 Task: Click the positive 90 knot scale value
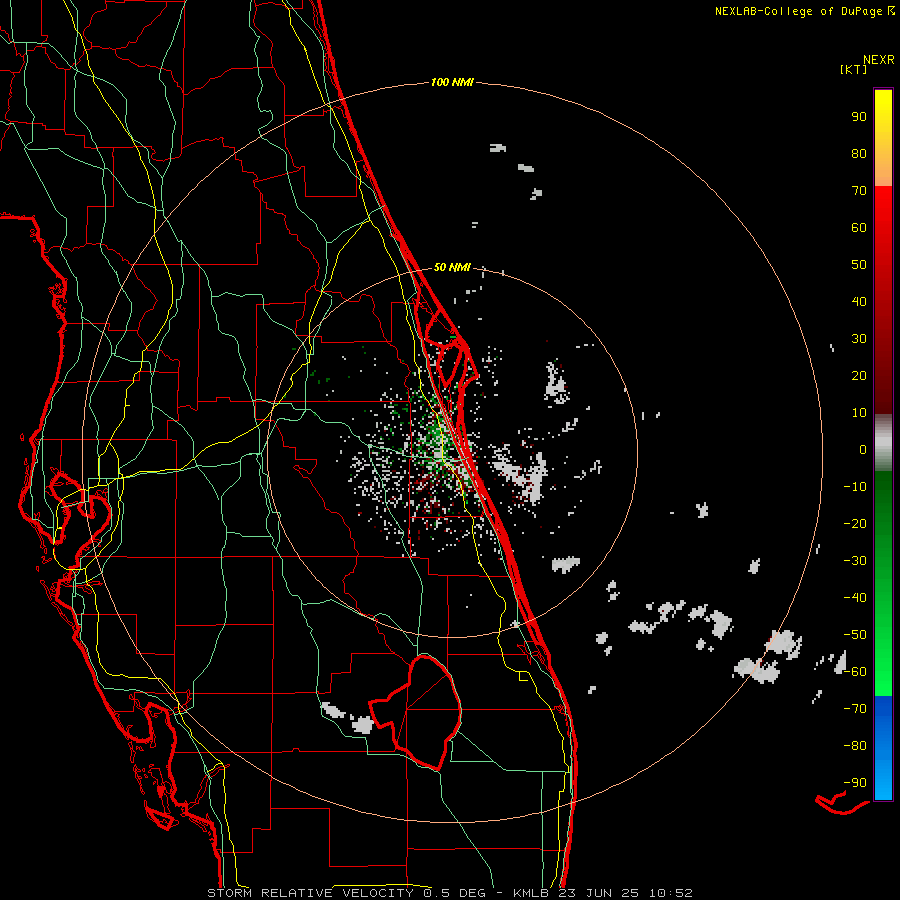coord(859,117)
